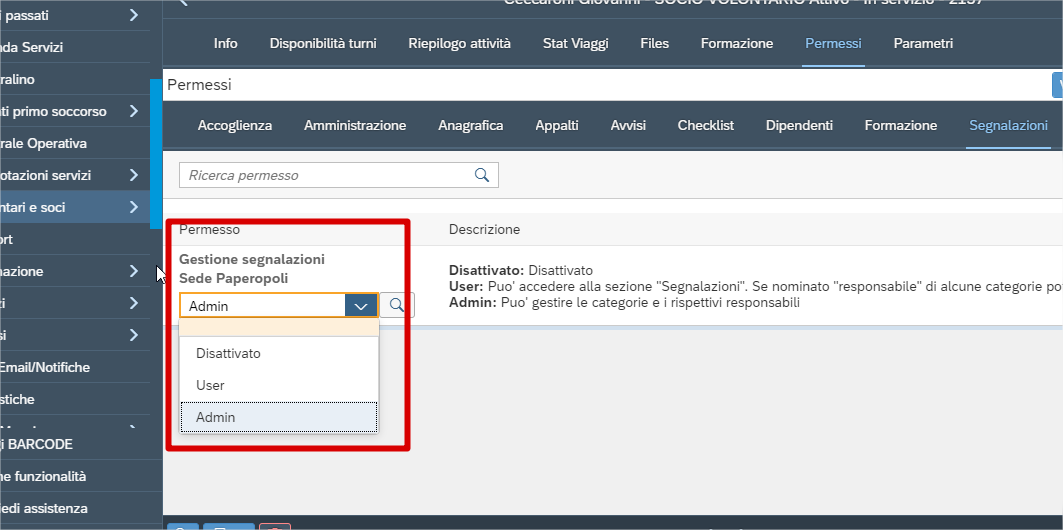Expand the 'passati' sidebar chevron

coord(134,15)
